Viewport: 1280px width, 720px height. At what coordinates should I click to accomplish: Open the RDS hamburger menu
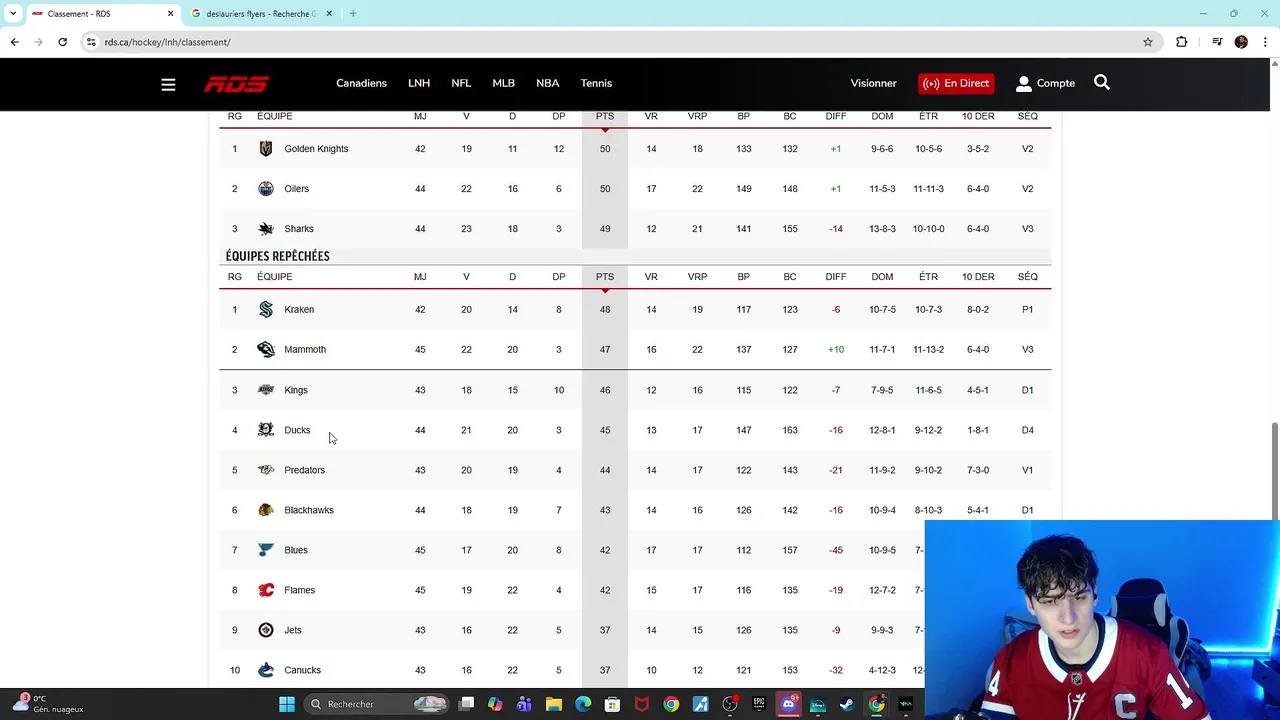168,84
